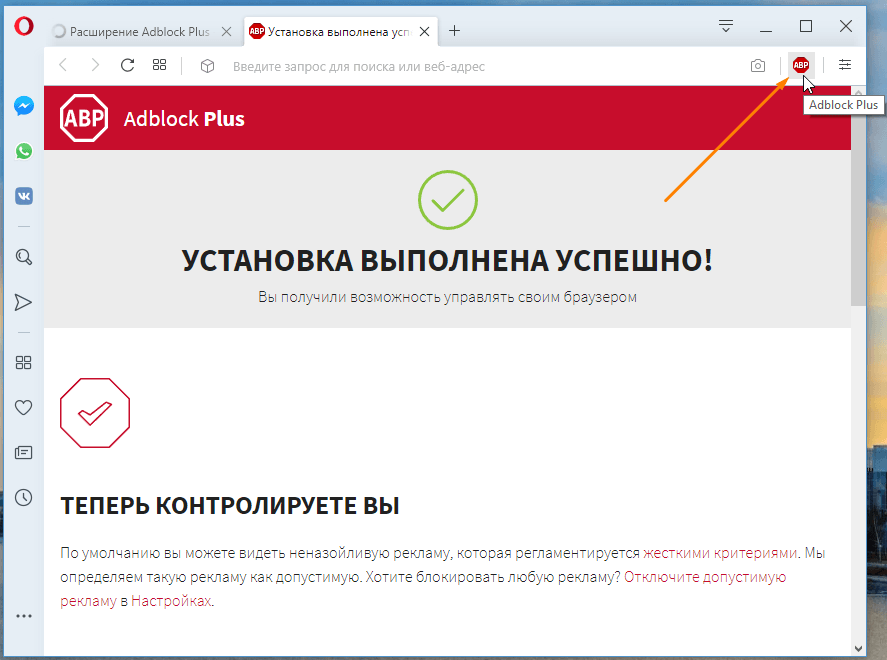
Task: Open WhatsApp in the sidebar
Action: point(24,151)
